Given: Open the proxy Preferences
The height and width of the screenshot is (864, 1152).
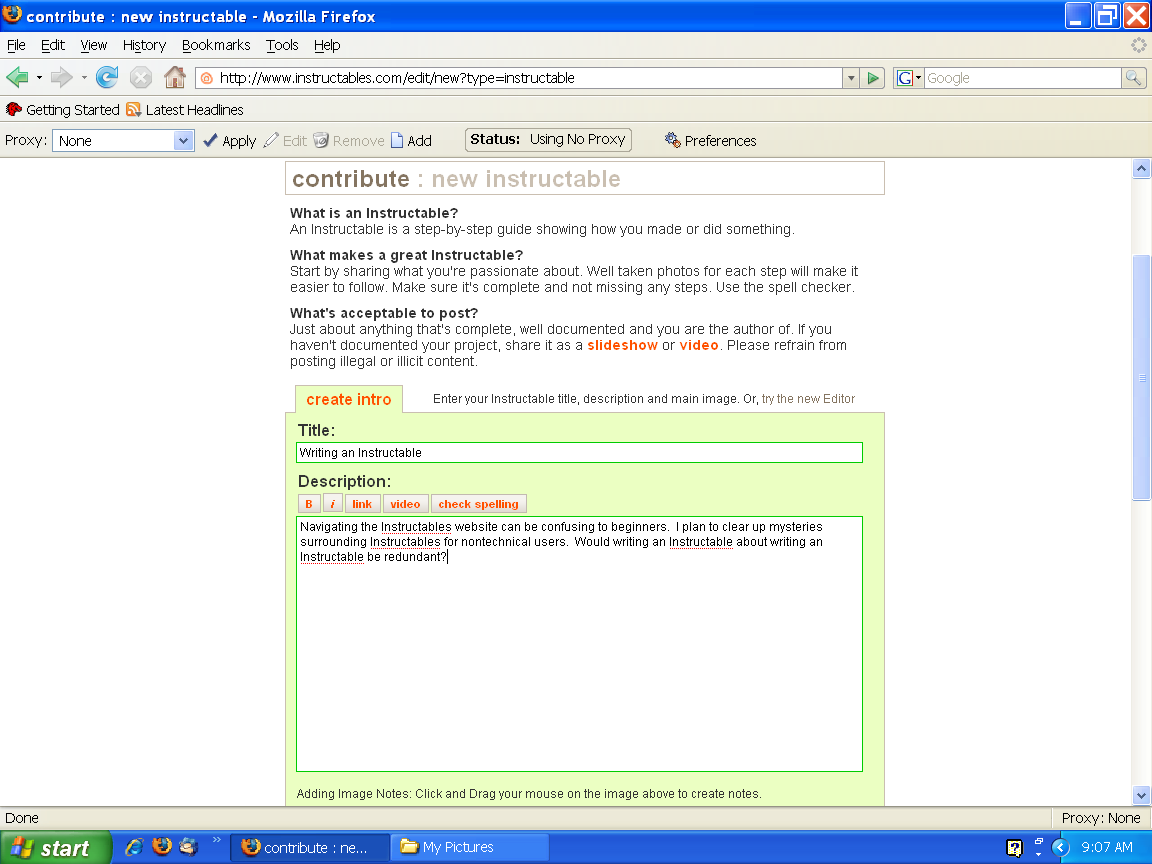Looking at the screenshot, I should pos(719,140).
